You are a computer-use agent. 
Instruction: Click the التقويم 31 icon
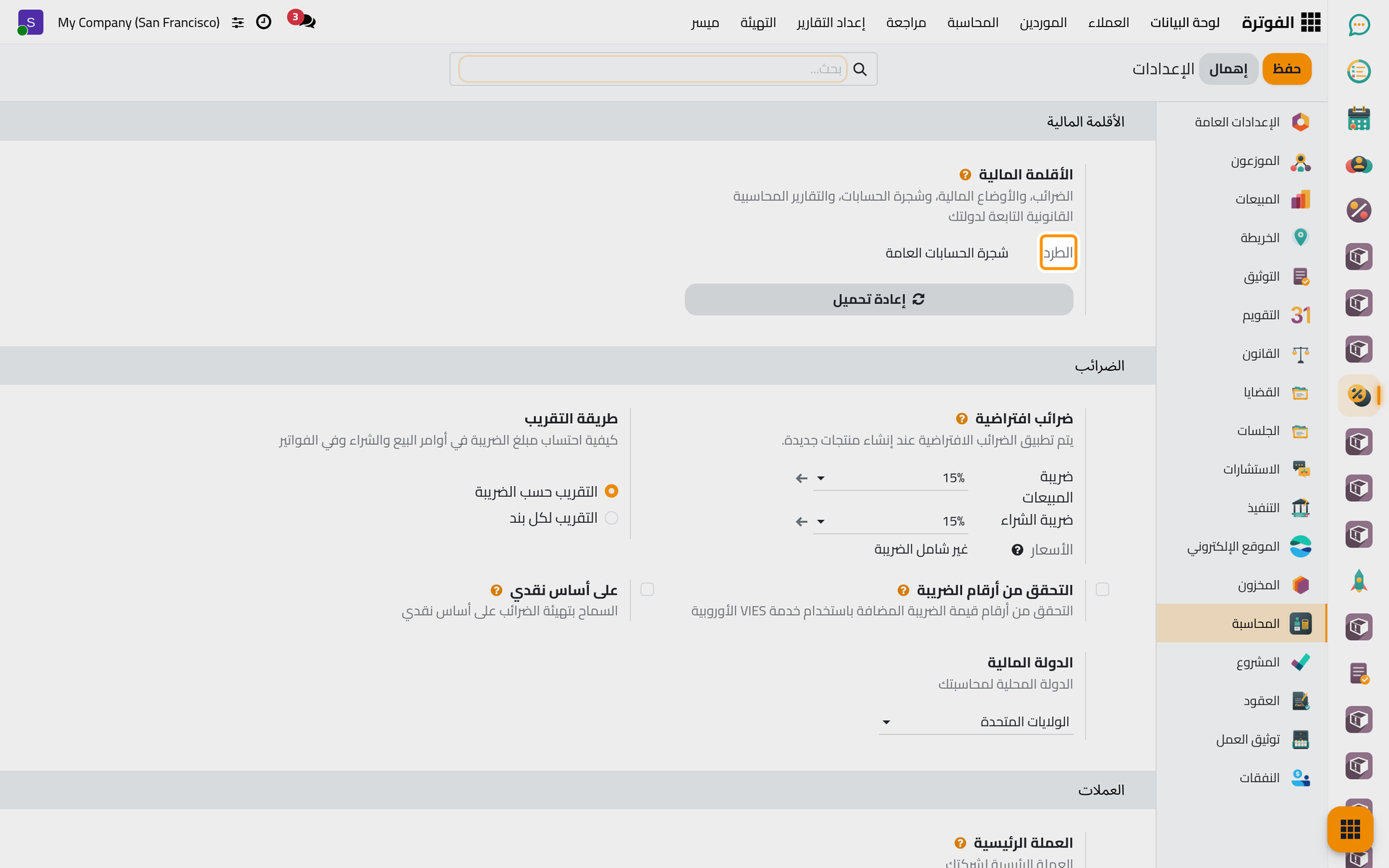[x=1301, y=315]
